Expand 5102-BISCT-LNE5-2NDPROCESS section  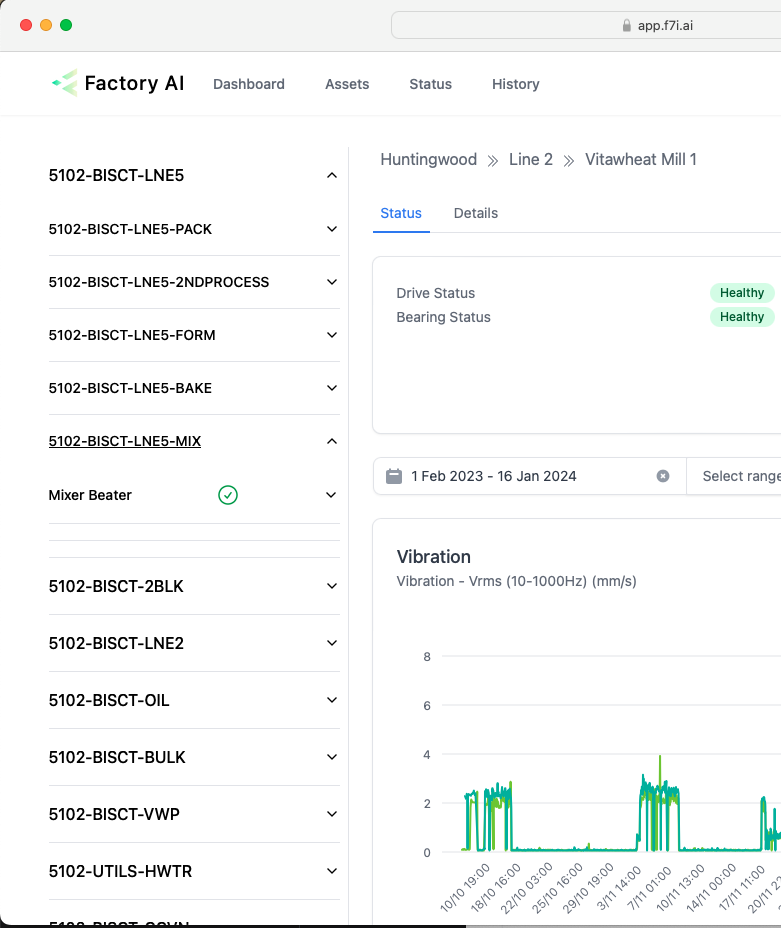tap(332, 282)
